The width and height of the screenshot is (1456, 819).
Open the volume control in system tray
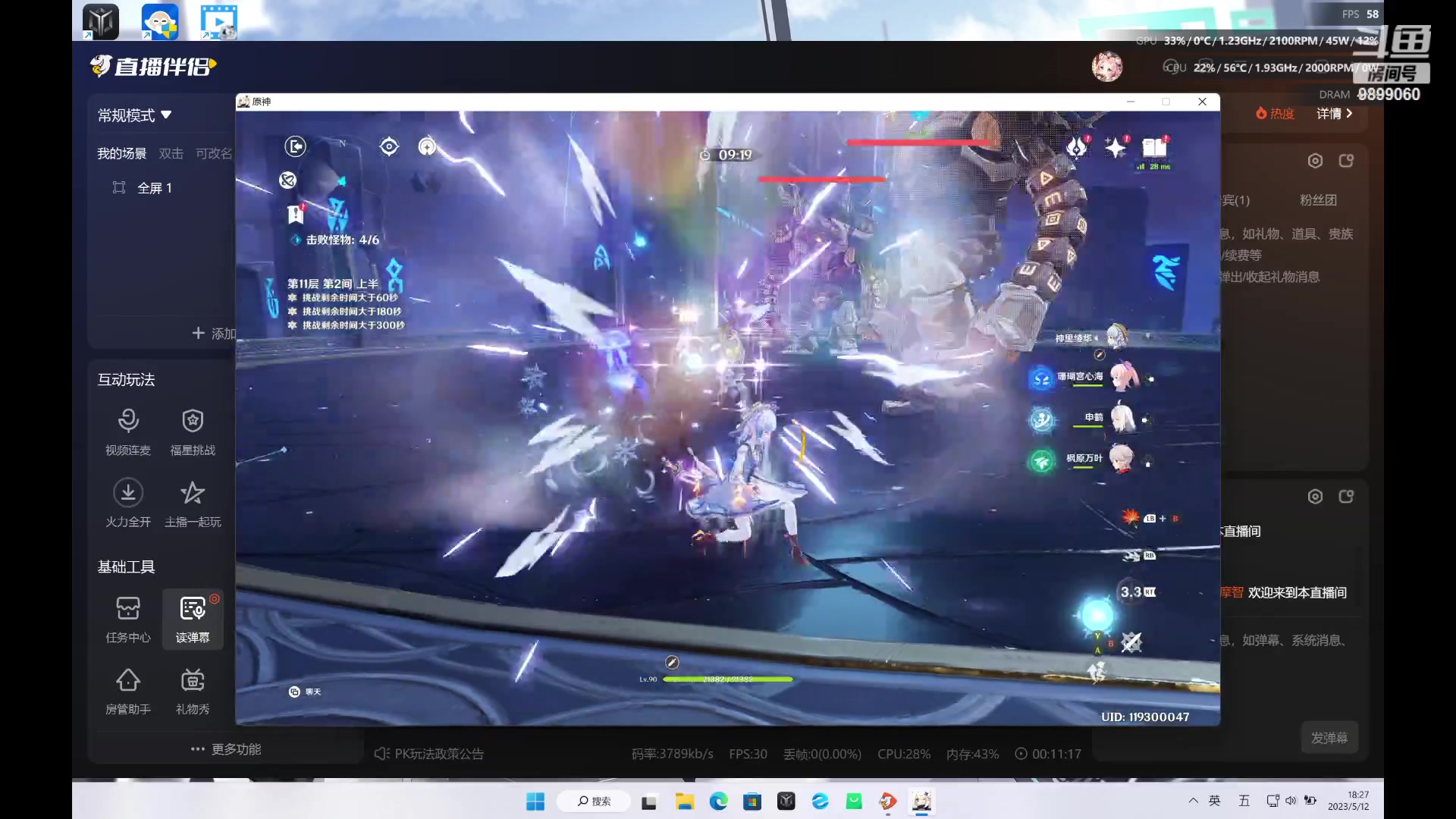(x=1291, y=801)
